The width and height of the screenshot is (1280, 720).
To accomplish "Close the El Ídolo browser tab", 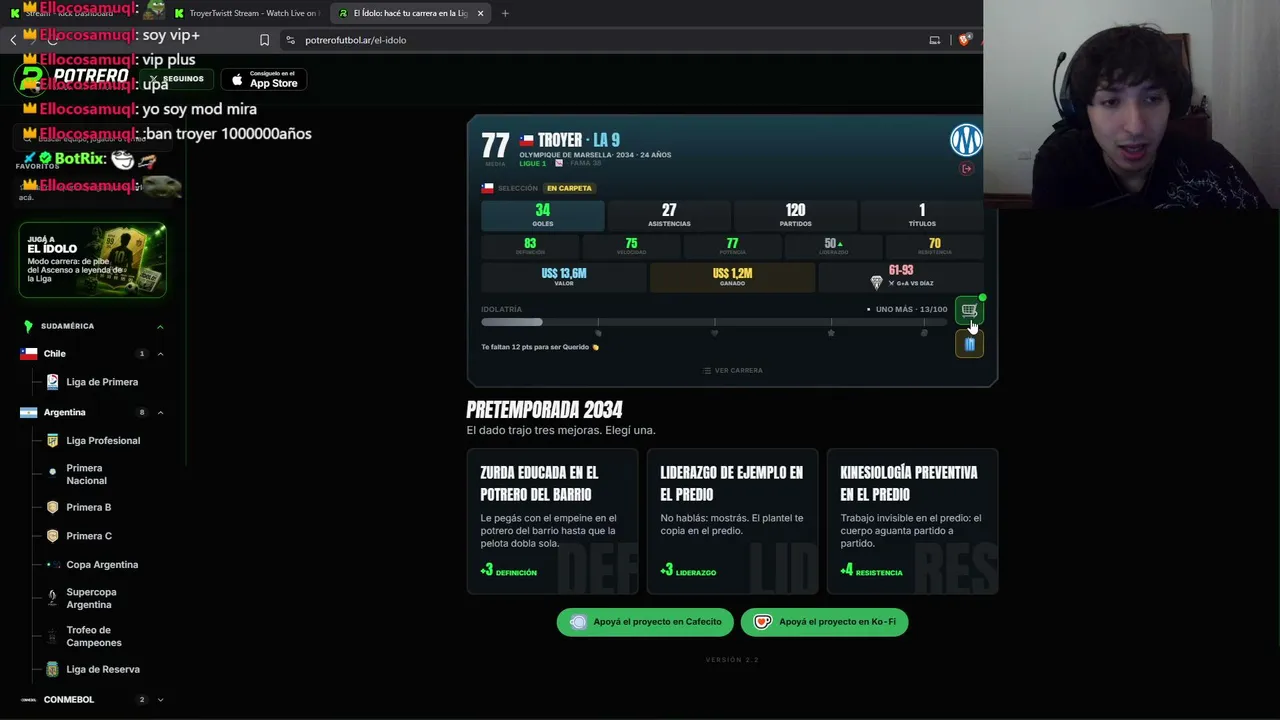I will (481, 13).
